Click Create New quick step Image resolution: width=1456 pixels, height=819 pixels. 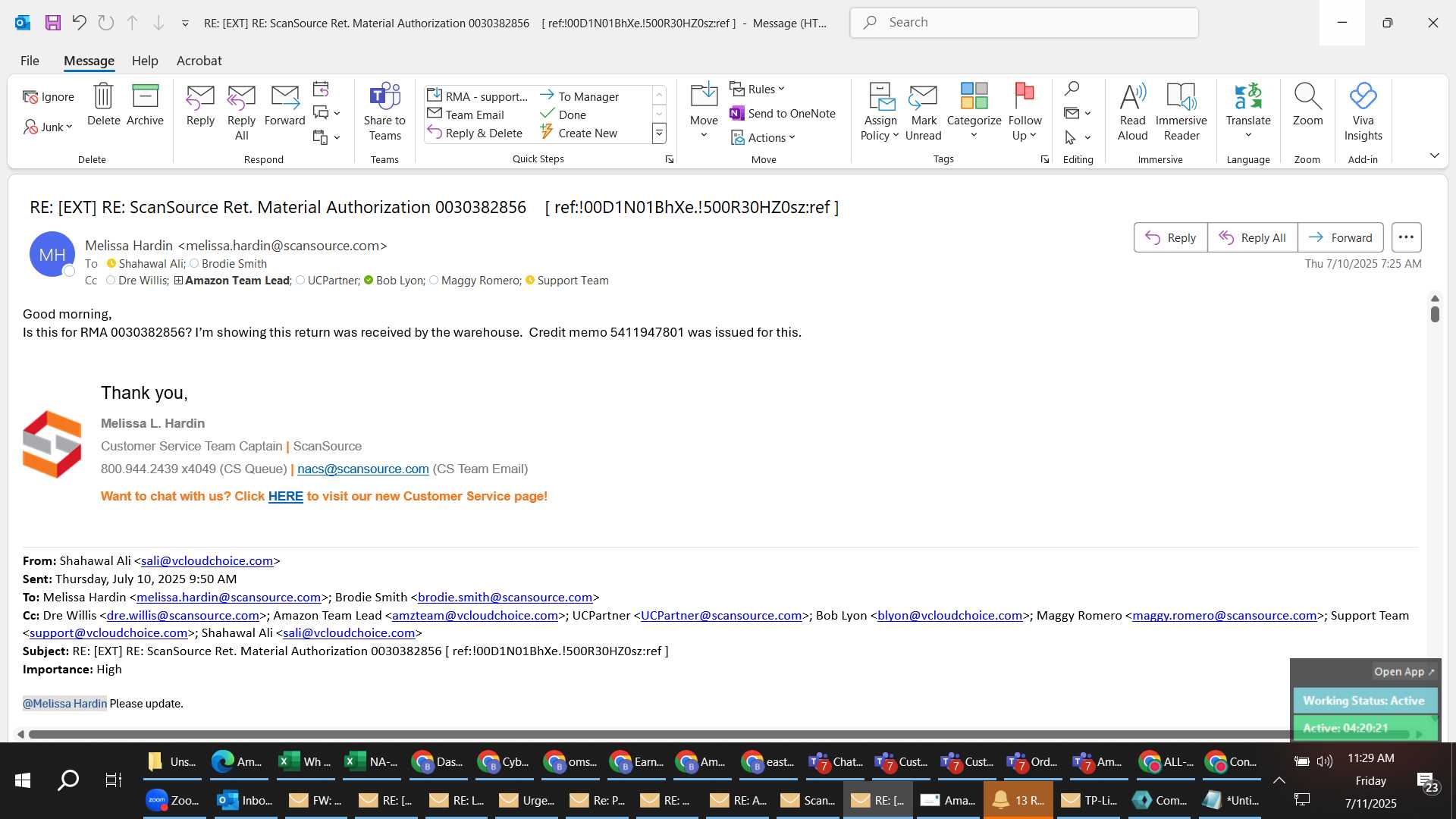pyautogui.click(x=579, y=133)
